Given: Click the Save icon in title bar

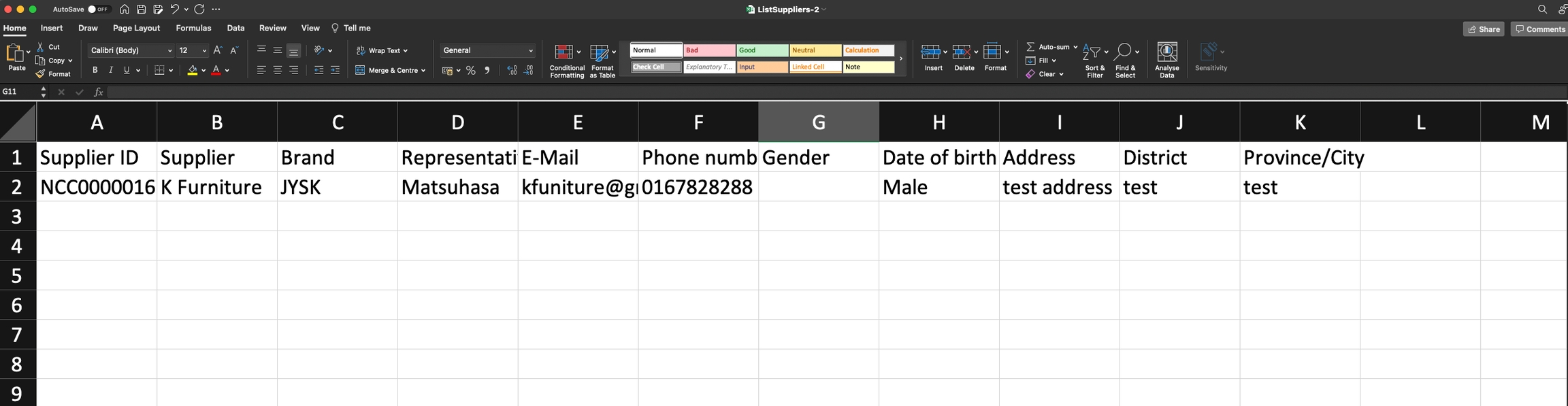Looking at the screenshot, I should coord(142,10).
